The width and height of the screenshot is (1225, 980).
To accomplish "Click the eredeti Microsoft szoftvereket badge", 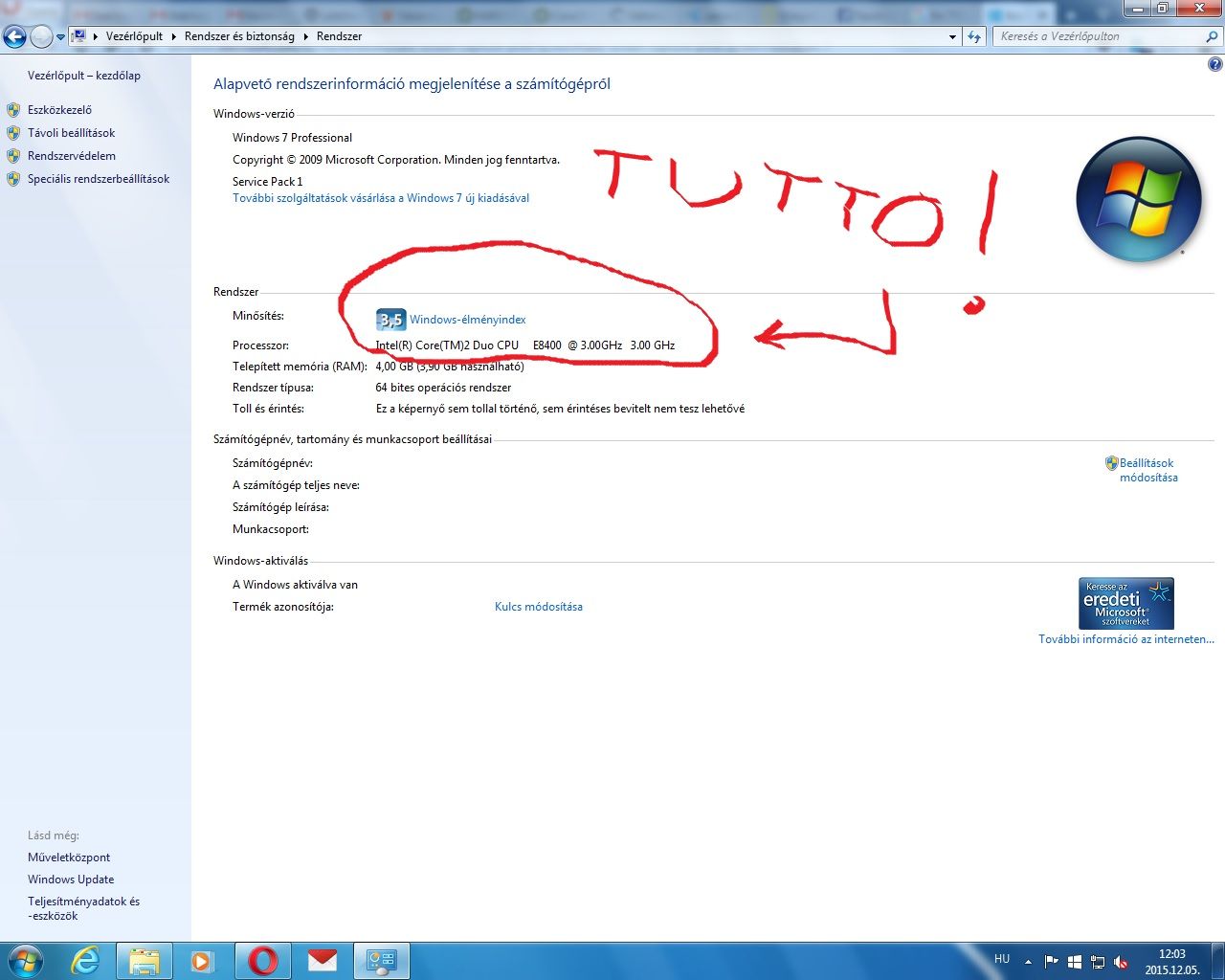I will (x=1126, y=603).
